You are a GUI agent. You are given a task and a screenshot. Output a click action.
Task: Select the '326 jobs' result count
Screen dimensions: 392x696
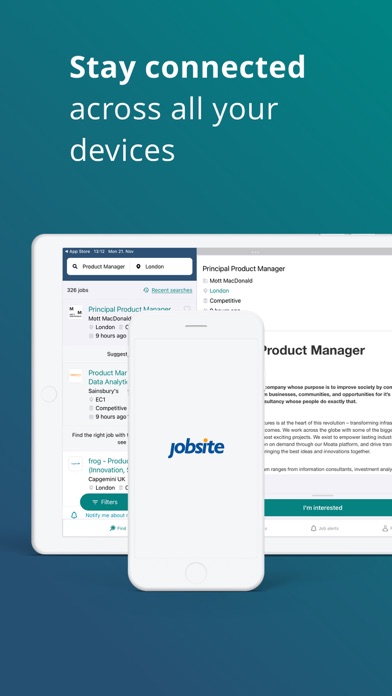pyautogui.click(x=78, y=290)
